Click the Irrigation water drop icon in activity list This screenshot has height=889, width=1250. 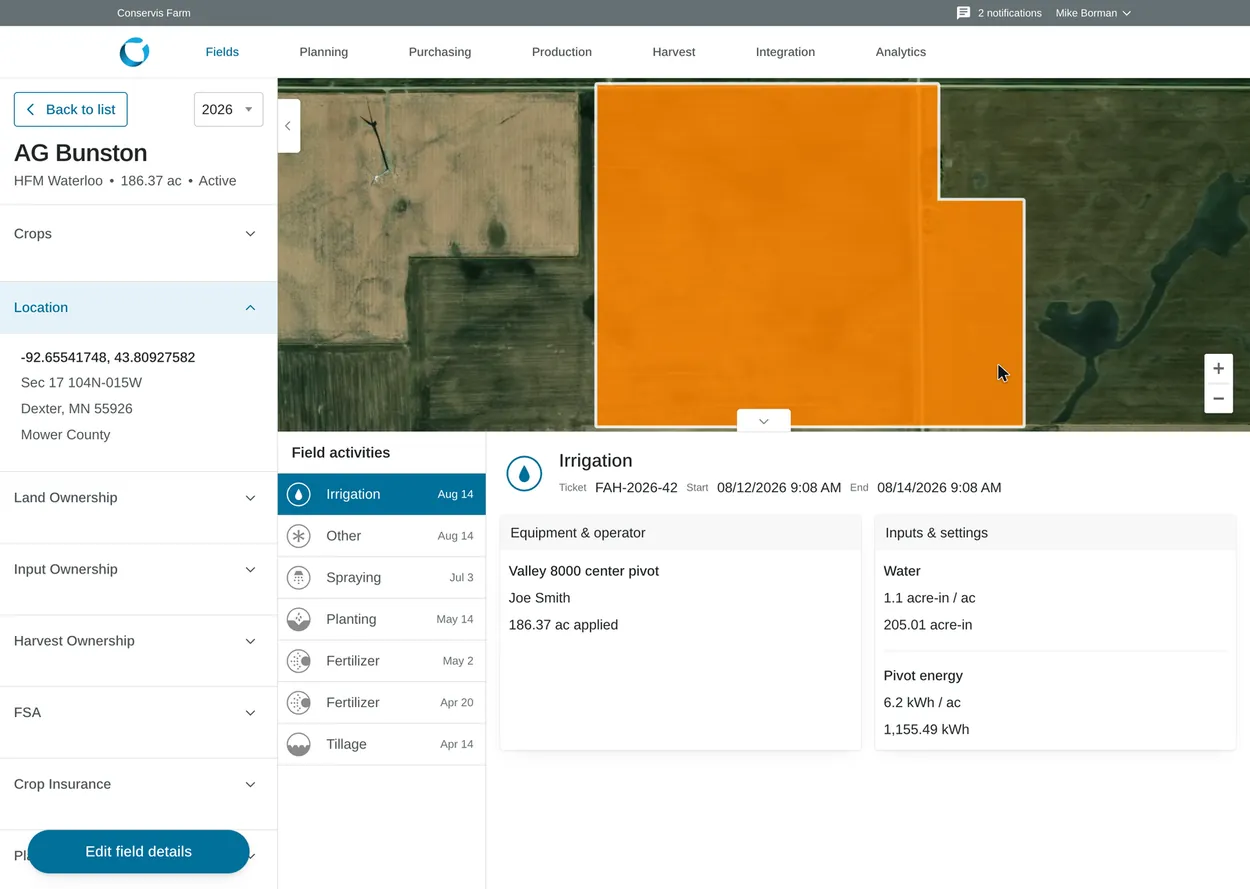click(x=299, y=494)
